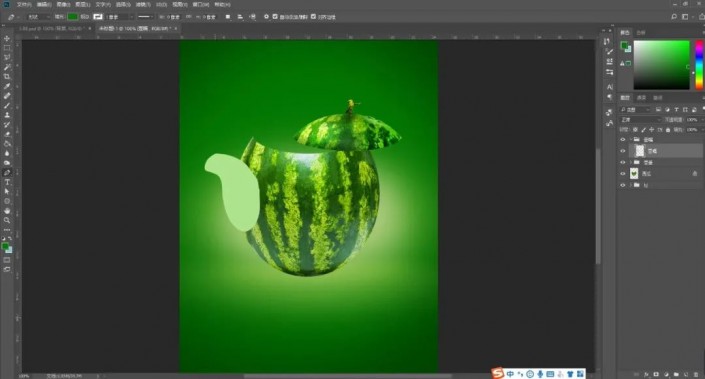Open the Brush Settings panel icon
705x379 pixels.
pyautogui.click(x=609, y=52)
